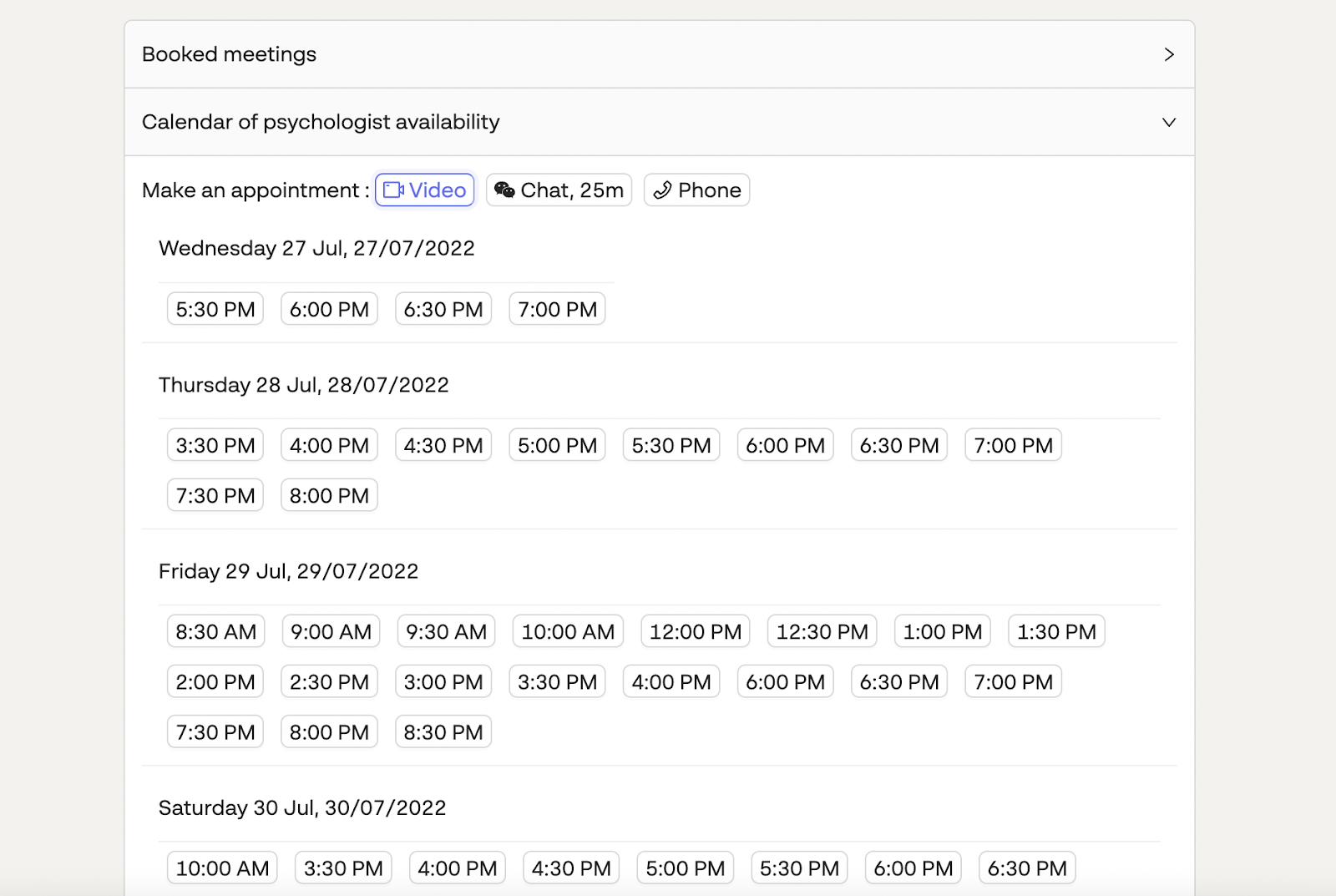The height and width of the screenshot is (896, 1336).
Task: Choose Thursday 28 Jul 6:30 PM slot
Action: pyautogui.click(x=899, y=445)
